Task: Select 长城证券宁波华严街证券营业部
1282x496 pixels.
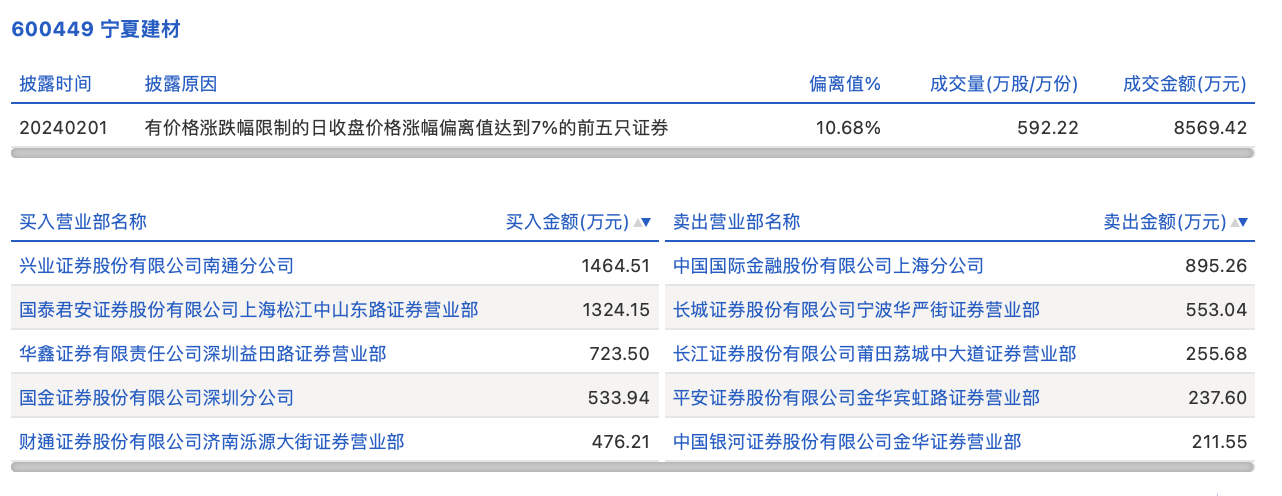Action: pos(857,309)
